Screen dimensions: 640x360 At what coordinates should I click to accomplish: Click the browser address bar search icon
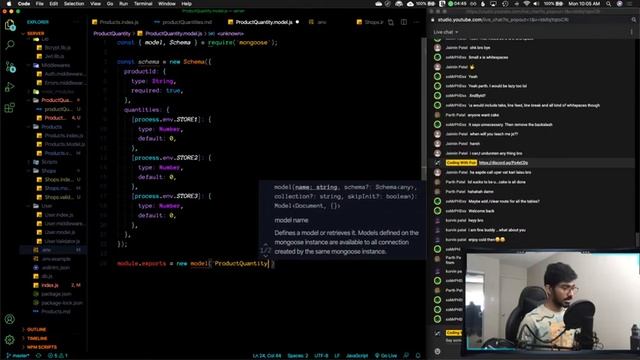634,20
